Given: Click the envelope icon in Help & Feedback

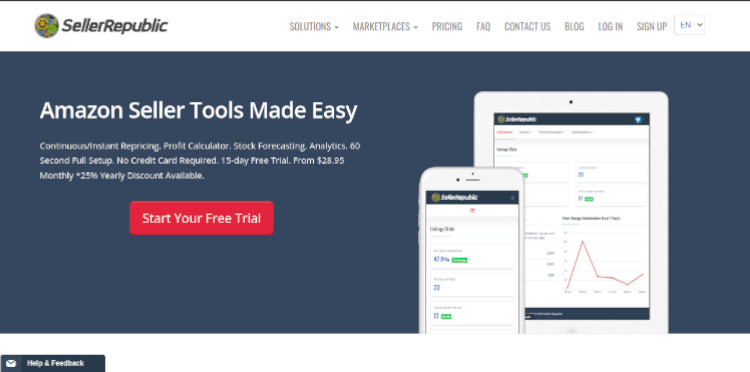Looking at the screenshot, I should 11,363.
